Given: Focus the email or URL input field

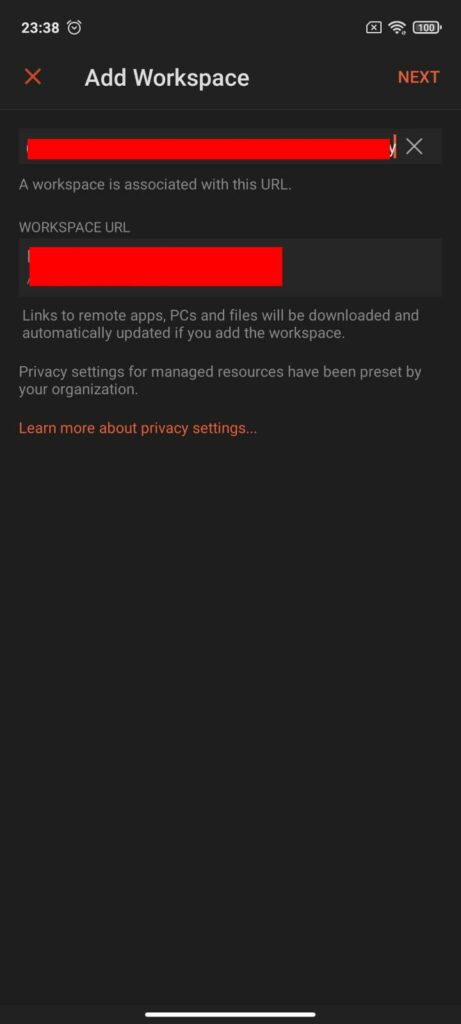Looking at the screenshot, I should (x=210, y=146).
